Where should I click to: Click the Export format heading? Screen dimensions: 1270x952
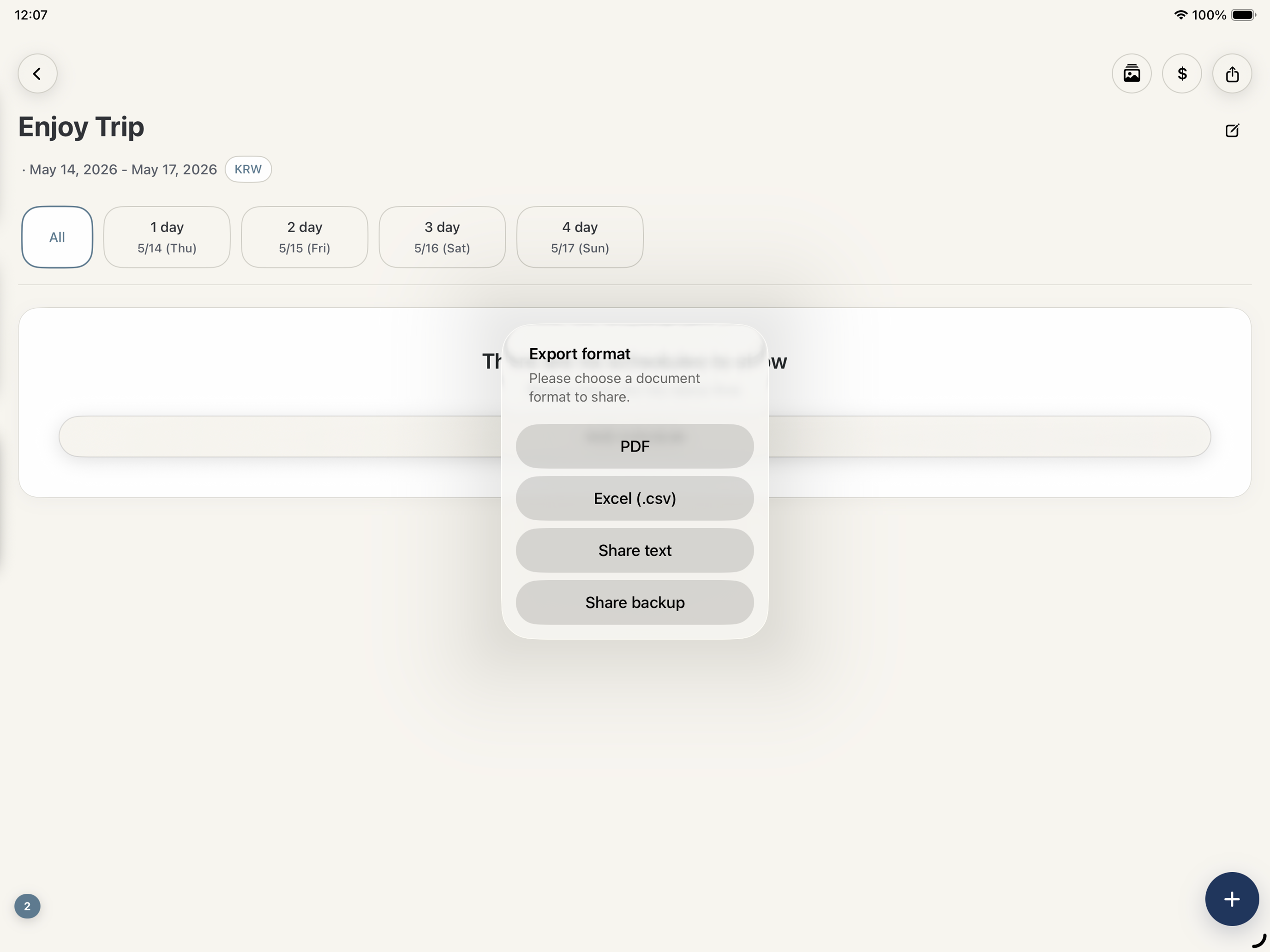(579, 353)
